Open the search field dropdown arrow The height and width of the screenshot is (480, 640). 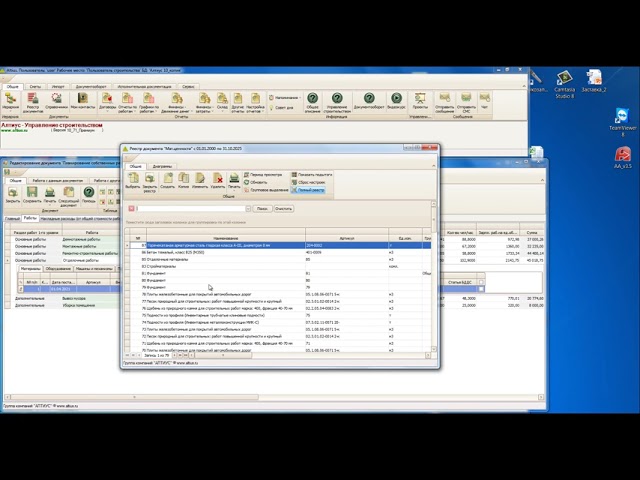[x=247, y=209]
